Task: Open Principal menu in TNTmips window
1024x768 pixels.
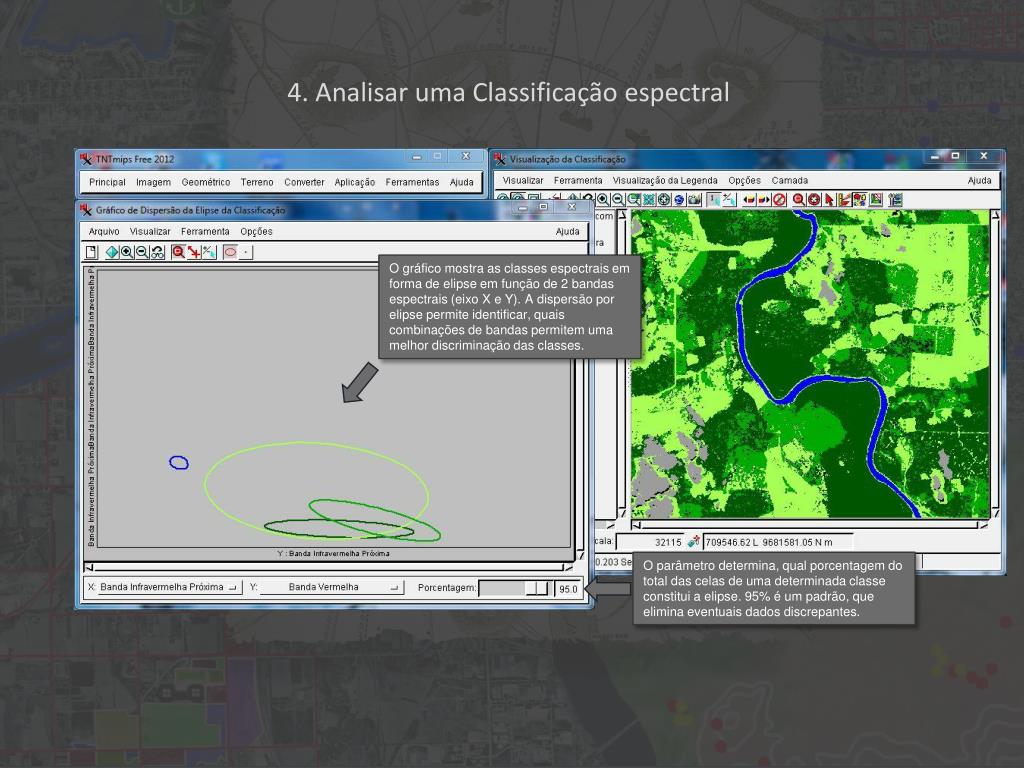Action: click(107, 182)
